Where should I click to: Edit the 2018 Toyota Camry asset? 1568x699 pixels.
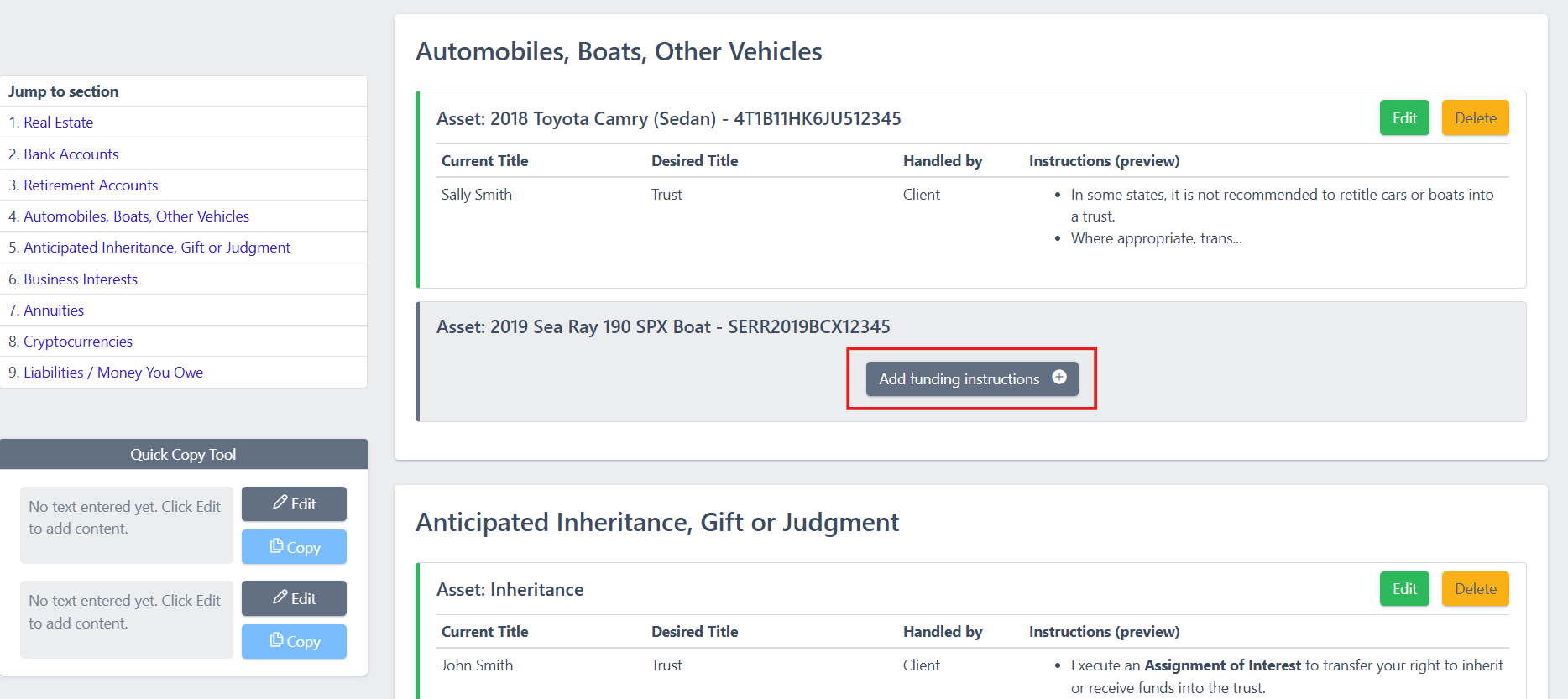1404,118
